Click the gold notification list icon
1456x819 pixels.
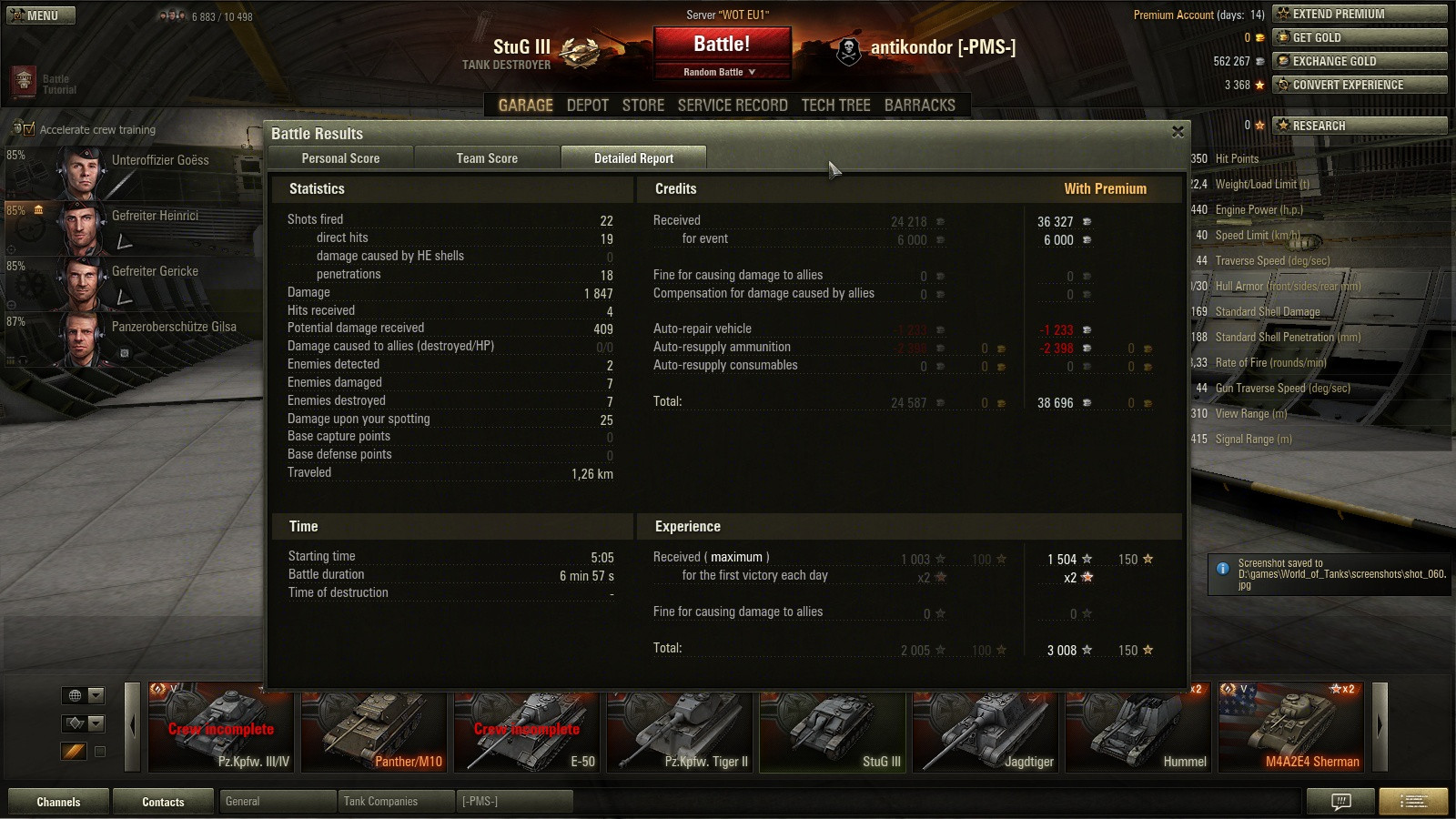click(x=1413, y=801)
